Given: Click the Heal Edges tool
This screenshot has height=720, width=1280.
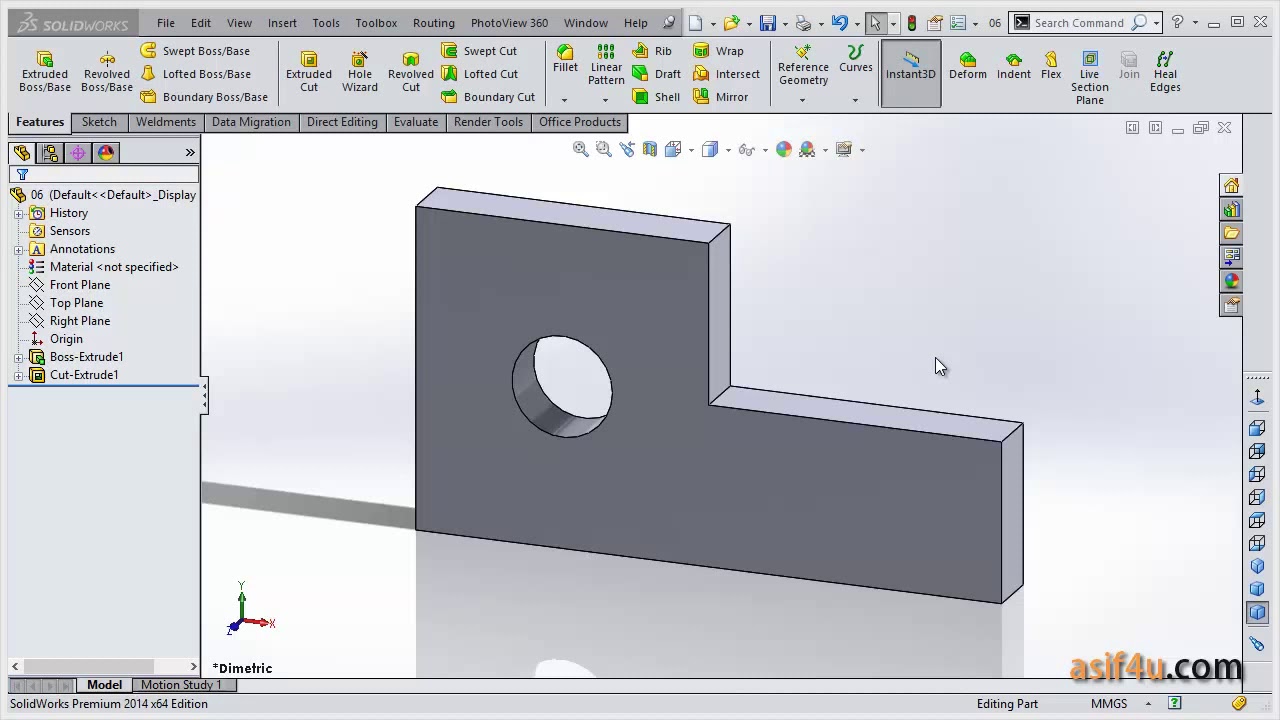Looking at the screenshot, I should point(1165,72).
